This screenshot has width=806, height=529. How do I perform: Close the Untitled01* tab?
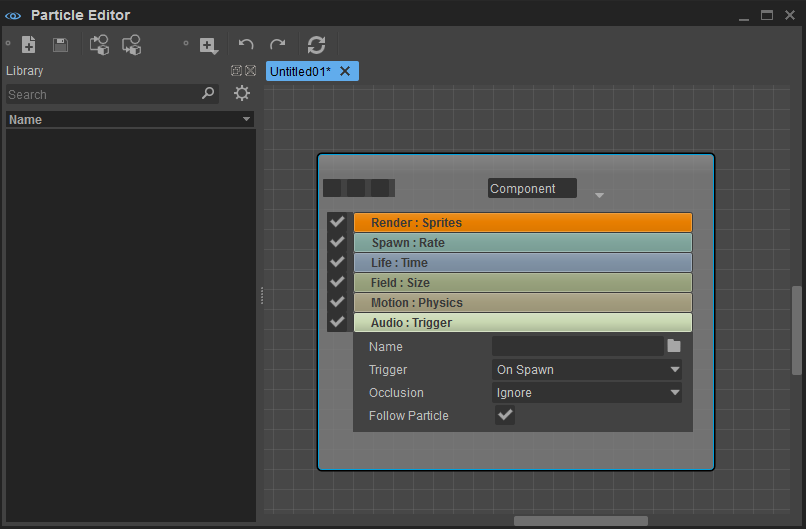(x=345, y=71)
